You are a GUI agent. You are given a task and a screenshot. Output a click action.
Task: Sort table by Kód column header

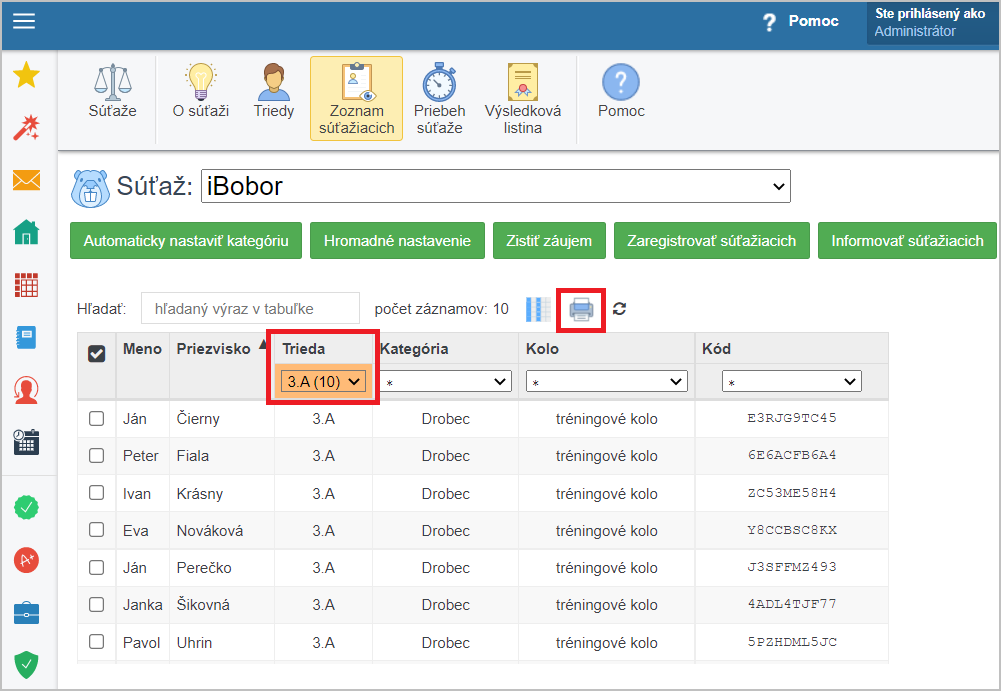[716, 349]
